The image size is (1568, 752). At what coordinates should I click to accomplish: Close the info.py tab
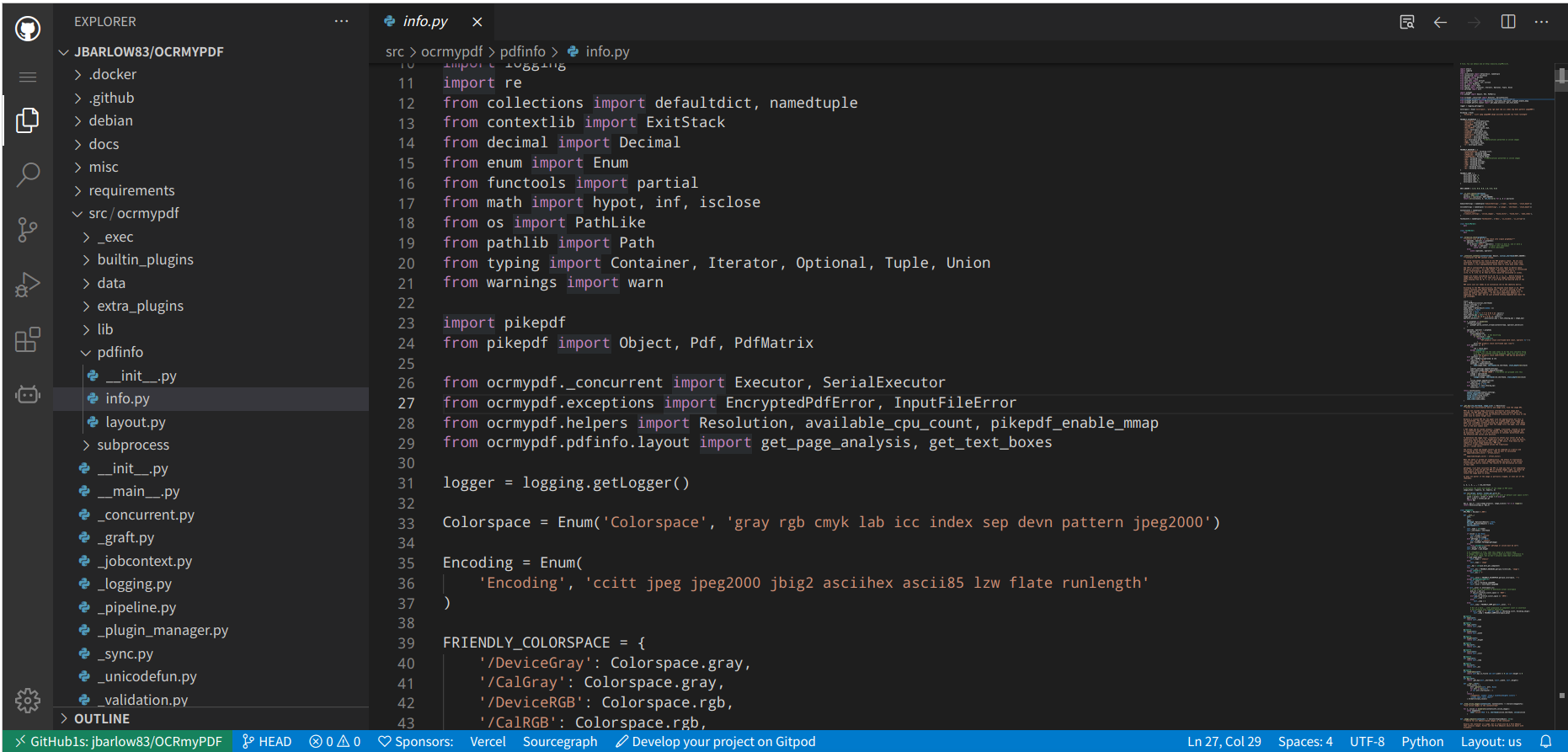(x=477, y=22)
